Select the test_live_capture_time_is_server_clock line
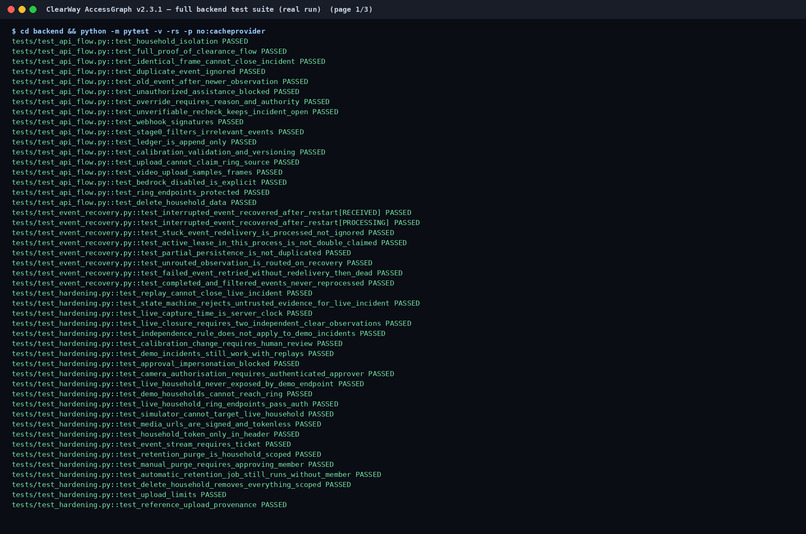Screen dimensions: 806x534 click(x=162, y=313)
